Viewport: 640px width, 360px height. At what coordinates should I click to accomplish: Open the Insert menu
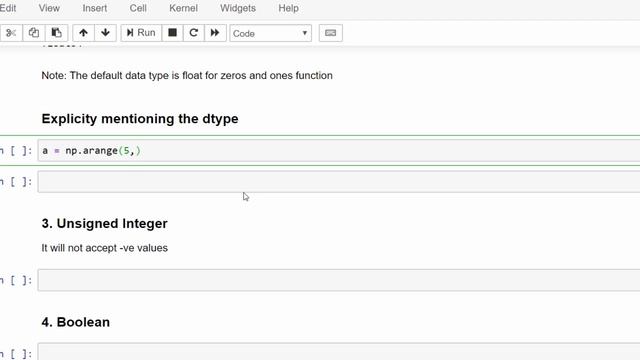tap(95, 8)
